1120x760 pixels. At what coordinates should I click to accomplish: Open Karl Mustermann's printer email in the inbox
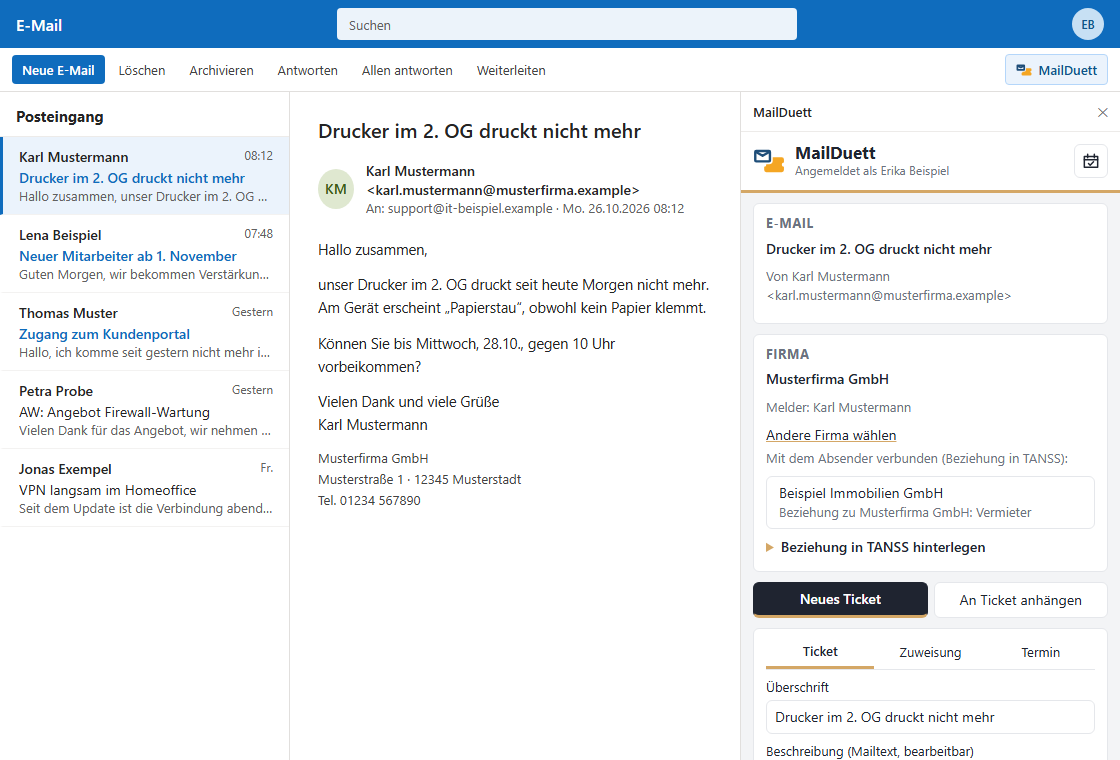tap(145, 176)
